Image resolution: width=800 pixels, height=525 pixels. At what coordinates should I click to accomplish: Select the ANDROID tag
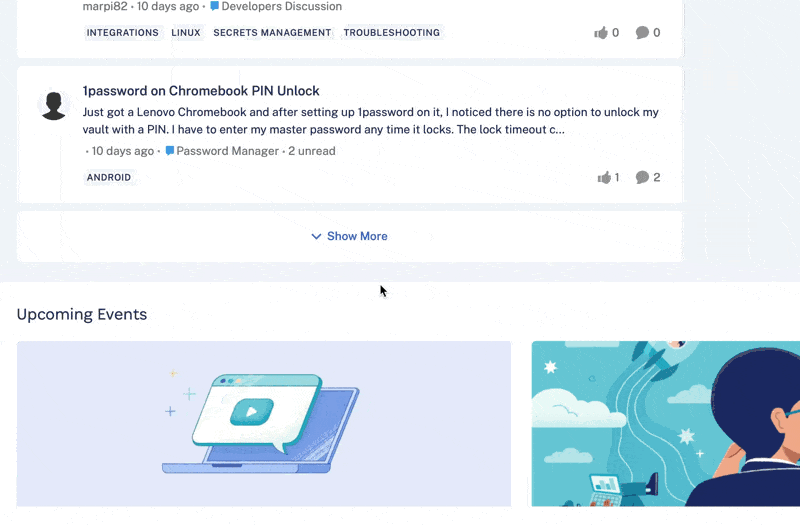point(109,177)
